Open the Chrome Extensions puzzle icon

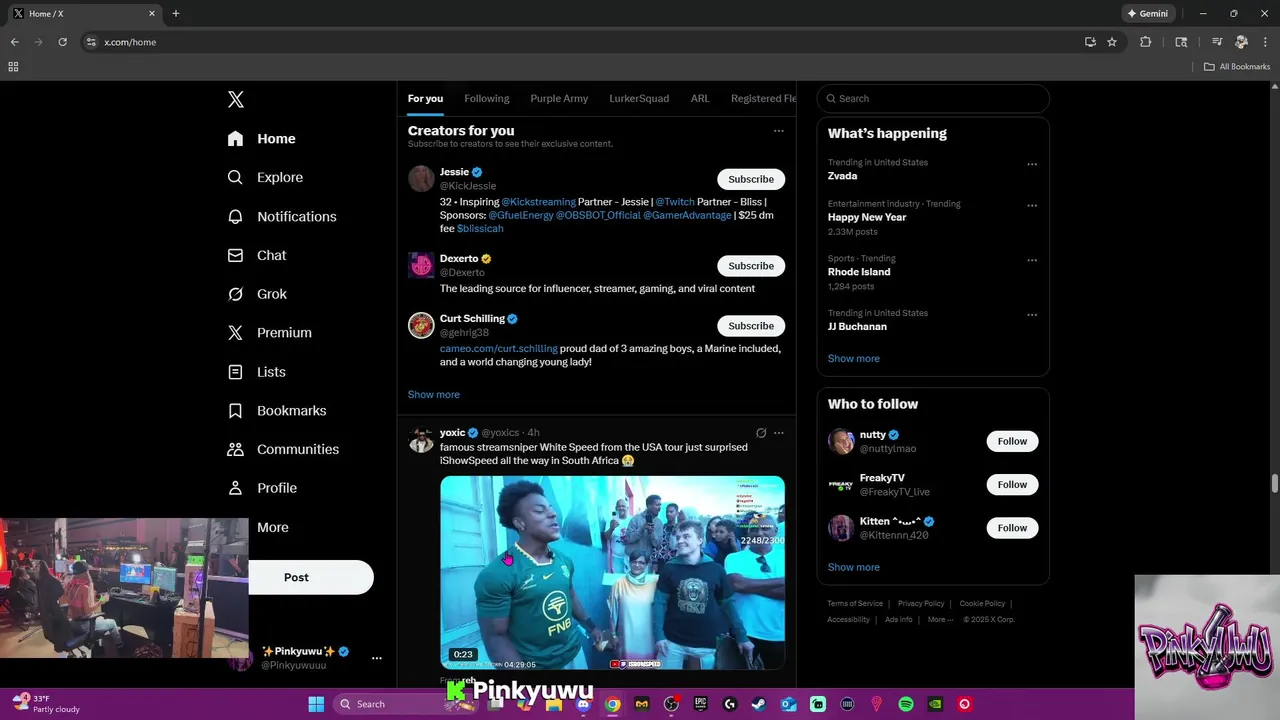click(1146, 42)
